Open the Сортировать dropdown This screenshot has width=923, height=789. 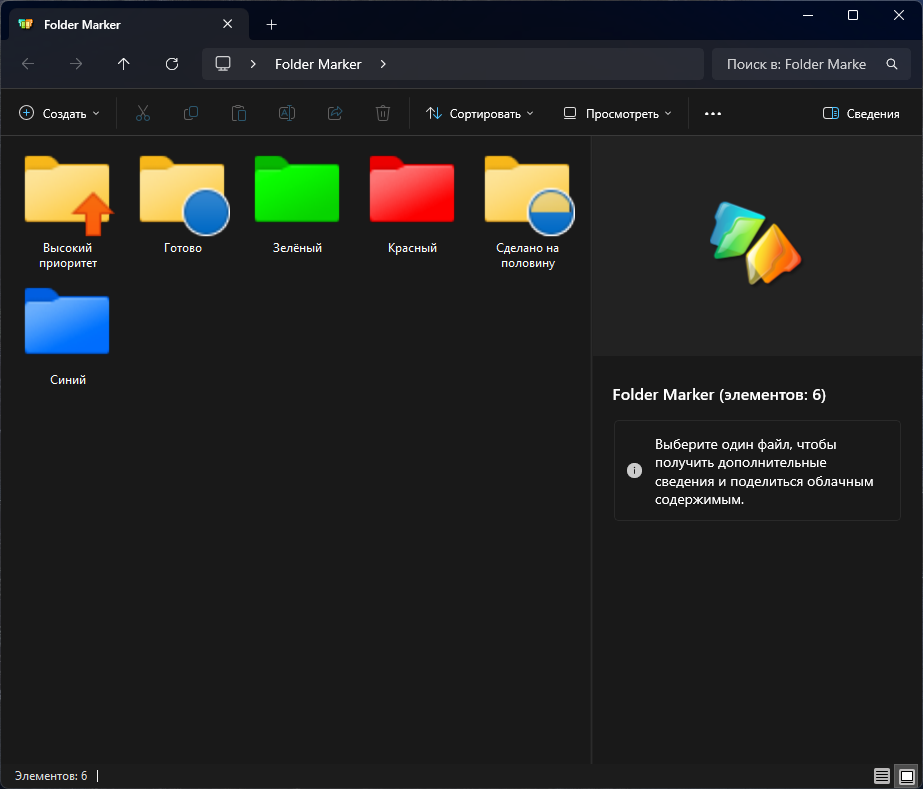479,114
